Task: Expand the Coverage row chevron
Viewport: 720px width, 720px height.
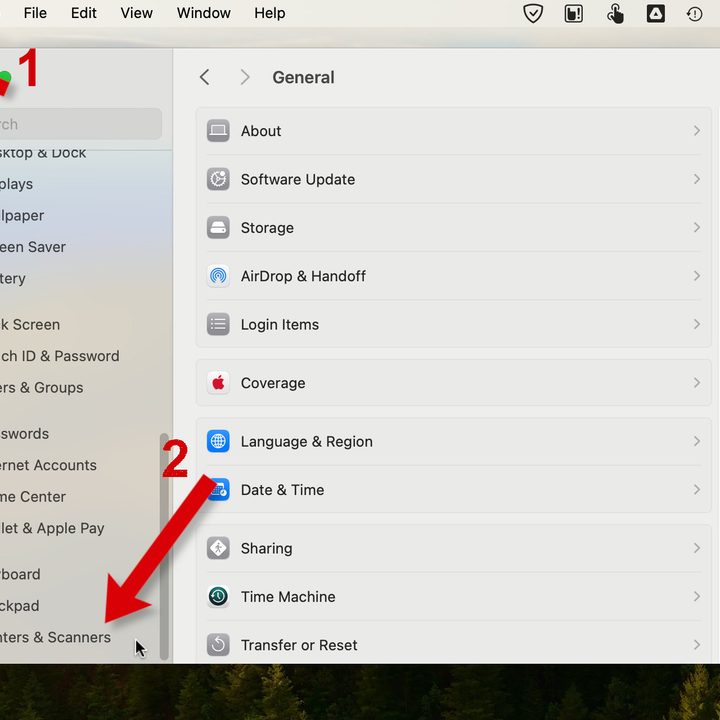Action: [x=697, y=383]
